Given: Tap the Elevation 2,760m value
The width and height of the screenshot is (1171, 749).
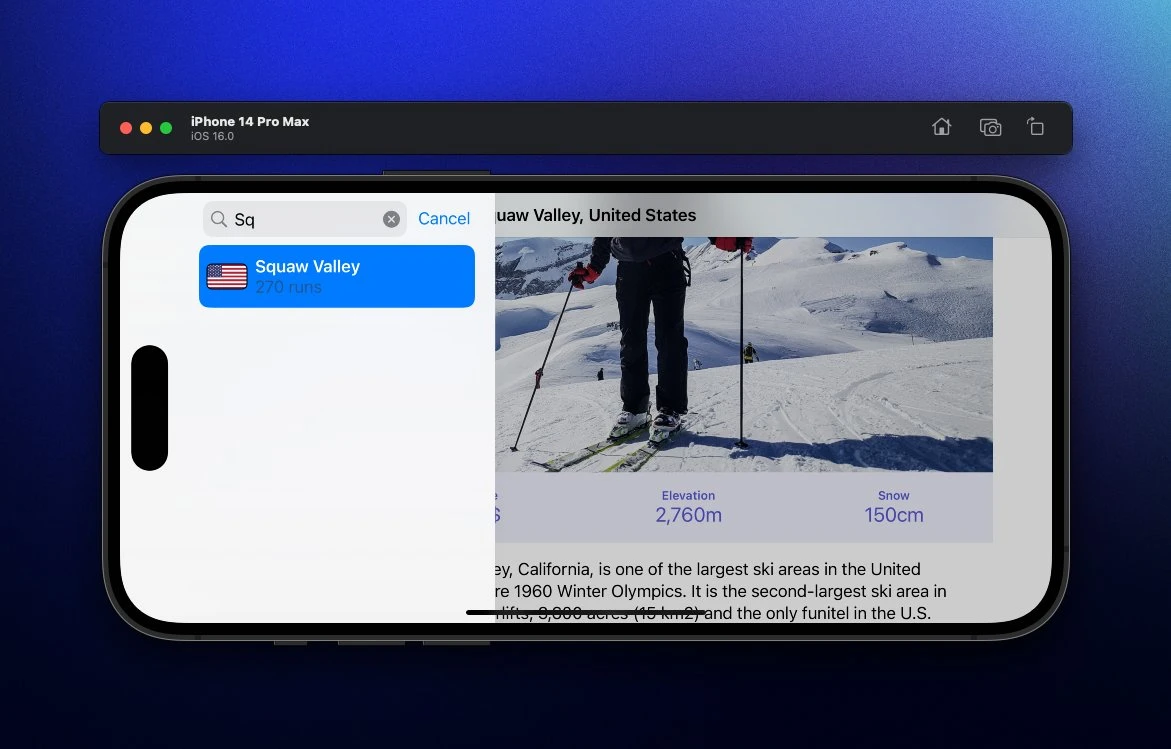Looking at the screenshot, I should pyautogui.click(x=688, y=515).
